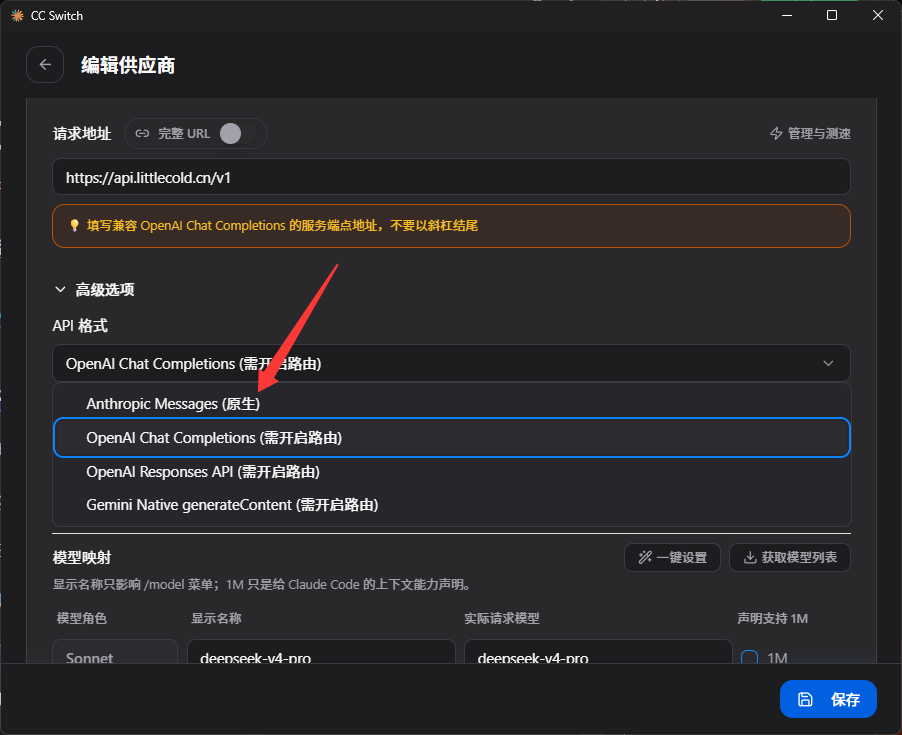Click 一键设置 button
902x735 pixels.
pos(672,557)
